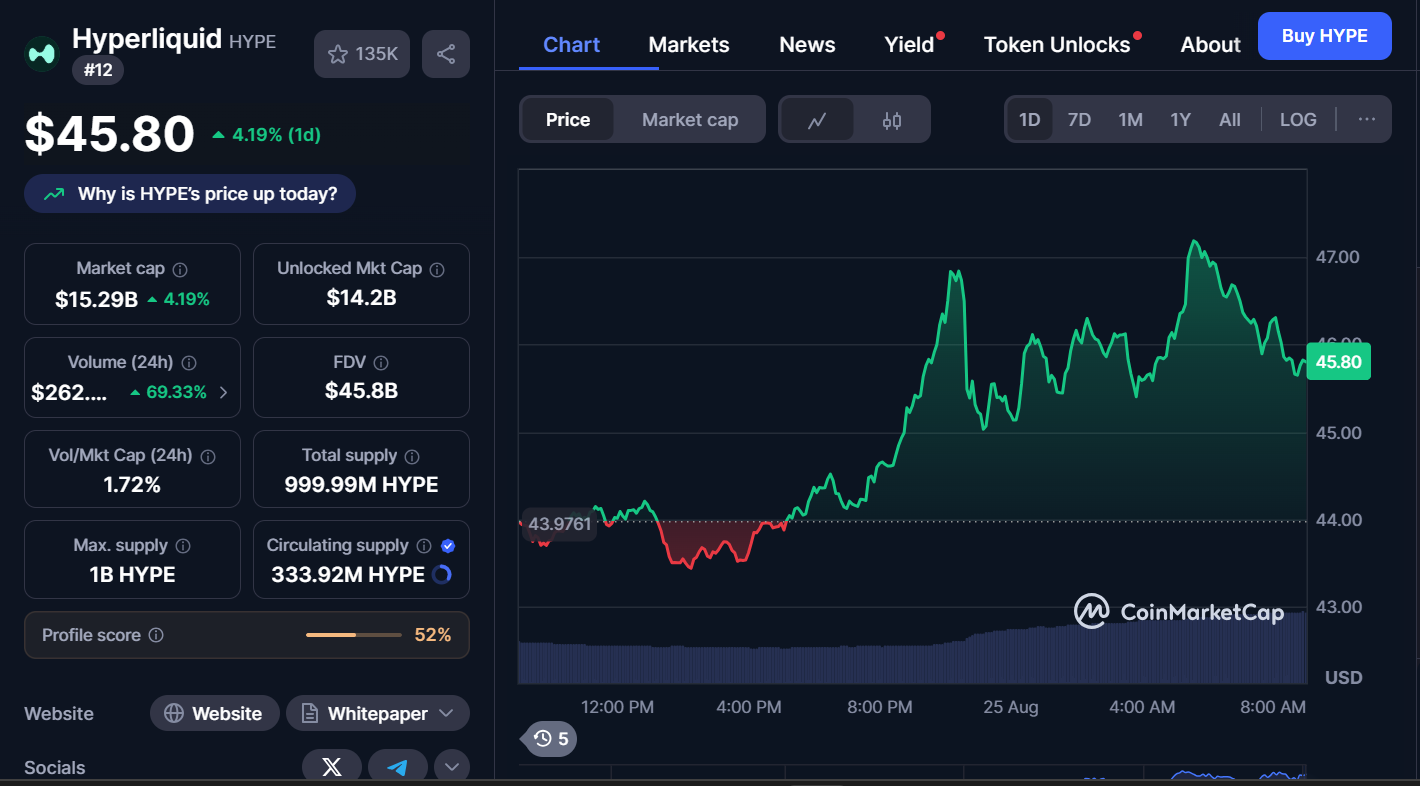Open the X social link
This screenshot has height=786, width=1420.
coord(332,767)
